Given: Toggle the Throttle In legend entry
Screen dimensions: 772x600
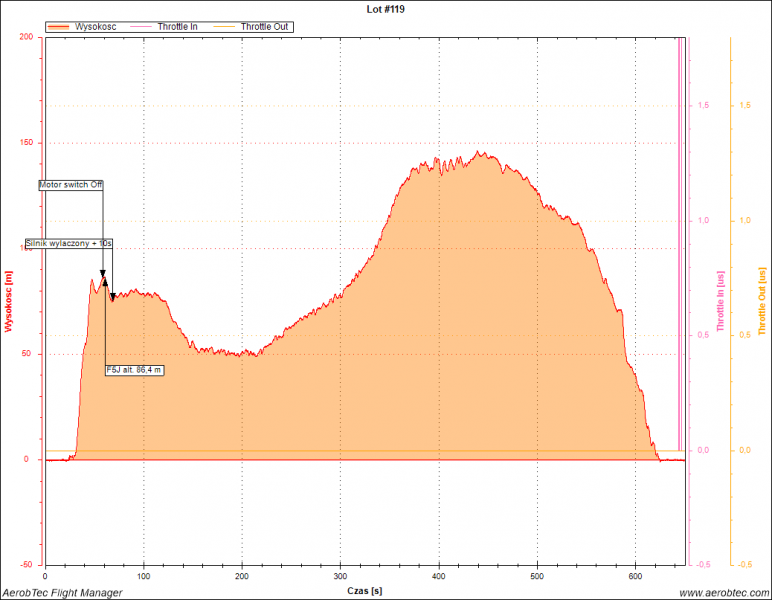Looking at the screenshot, I should 176,26.
